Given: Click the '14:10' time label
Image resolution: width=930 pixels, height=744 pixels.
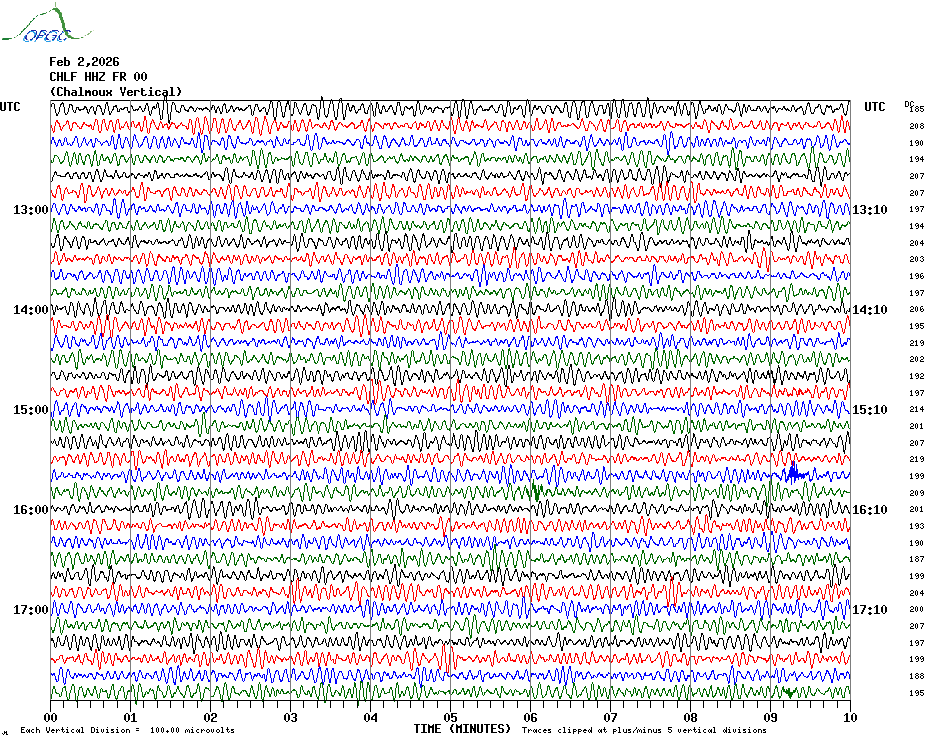Looking at the screenshot, I should (870, 310).
